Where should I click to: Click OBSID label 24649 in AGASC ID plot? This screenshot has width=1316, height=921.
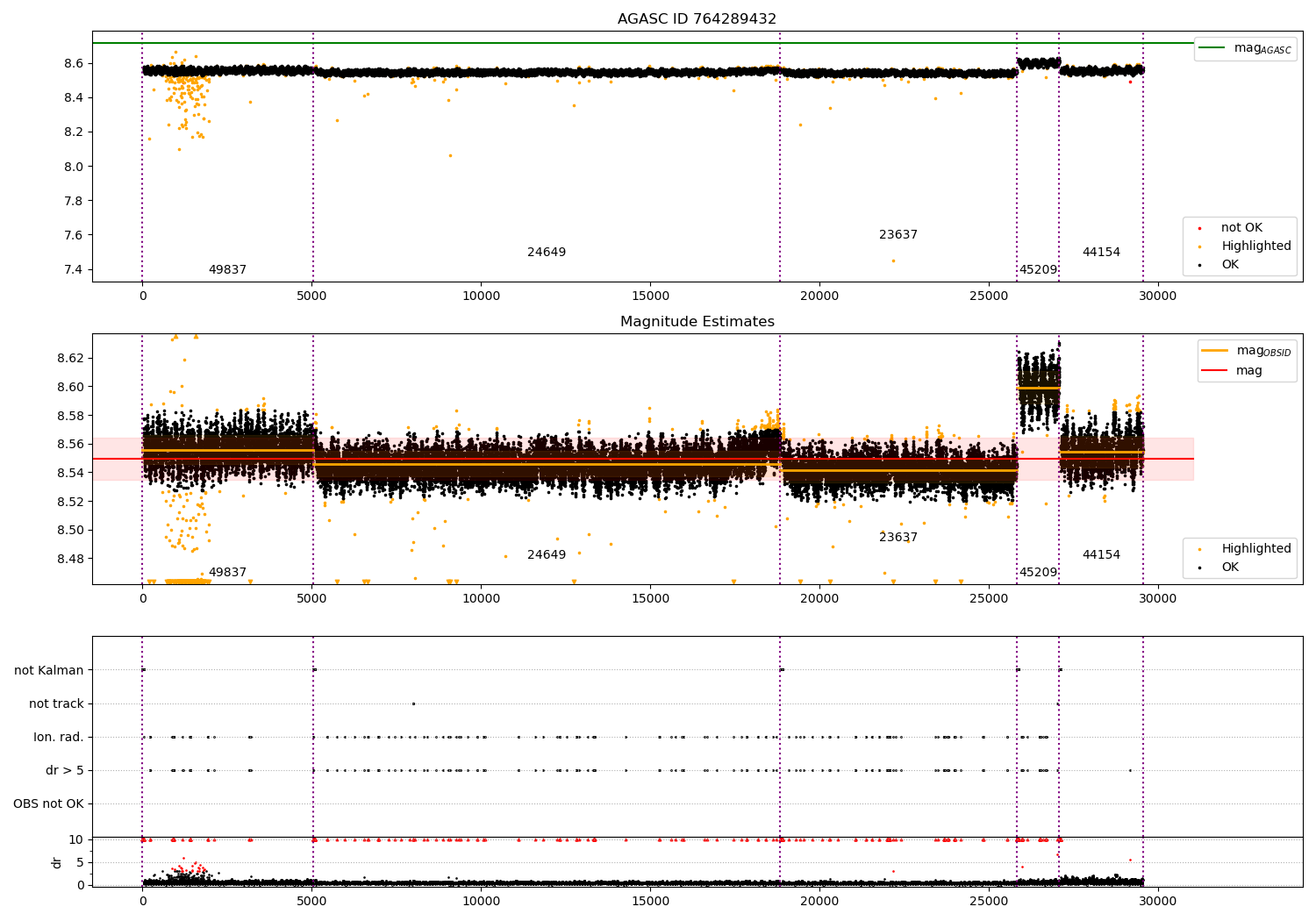pyautogui.click(x=547, y=253)
